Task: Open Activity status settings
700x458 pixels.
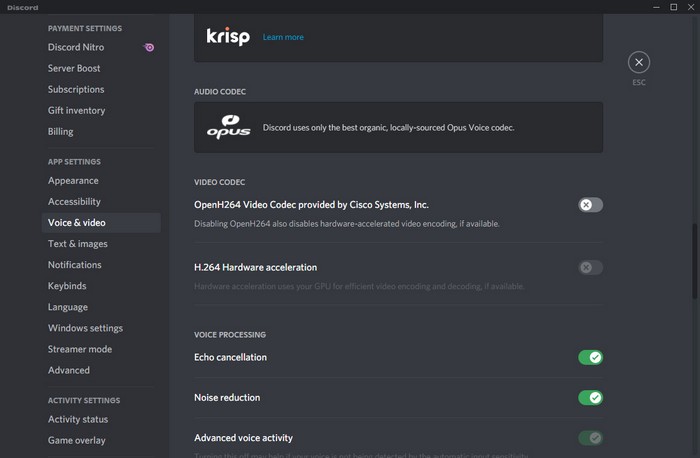Action: tap(101, 419)
